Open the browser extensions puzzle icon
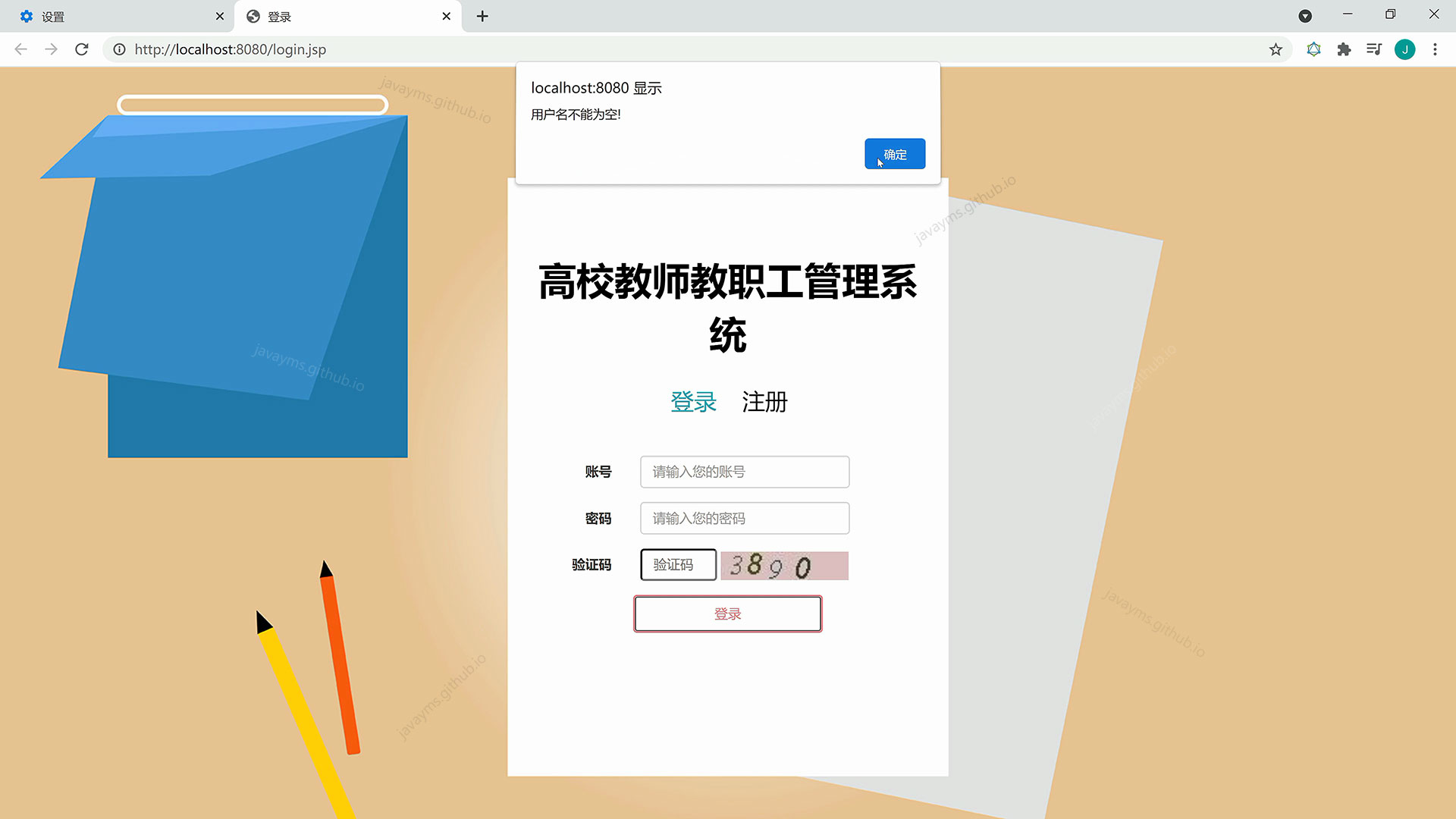 (1344, 49)
